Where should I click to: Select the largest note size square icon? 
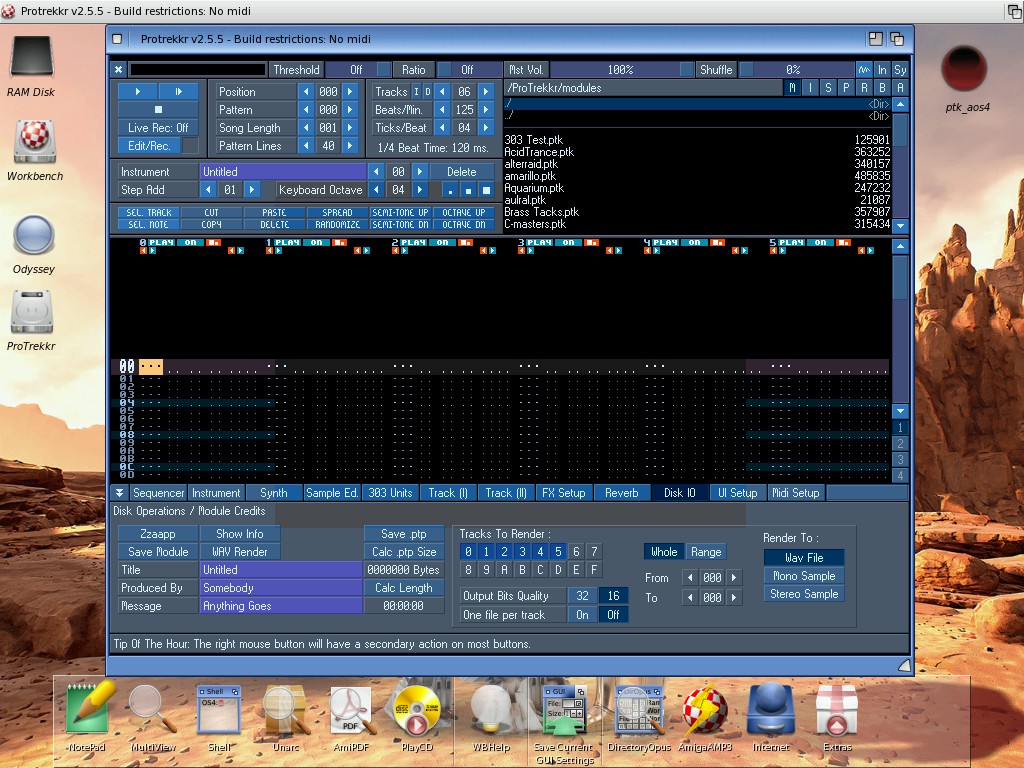[x=486, y=190]
